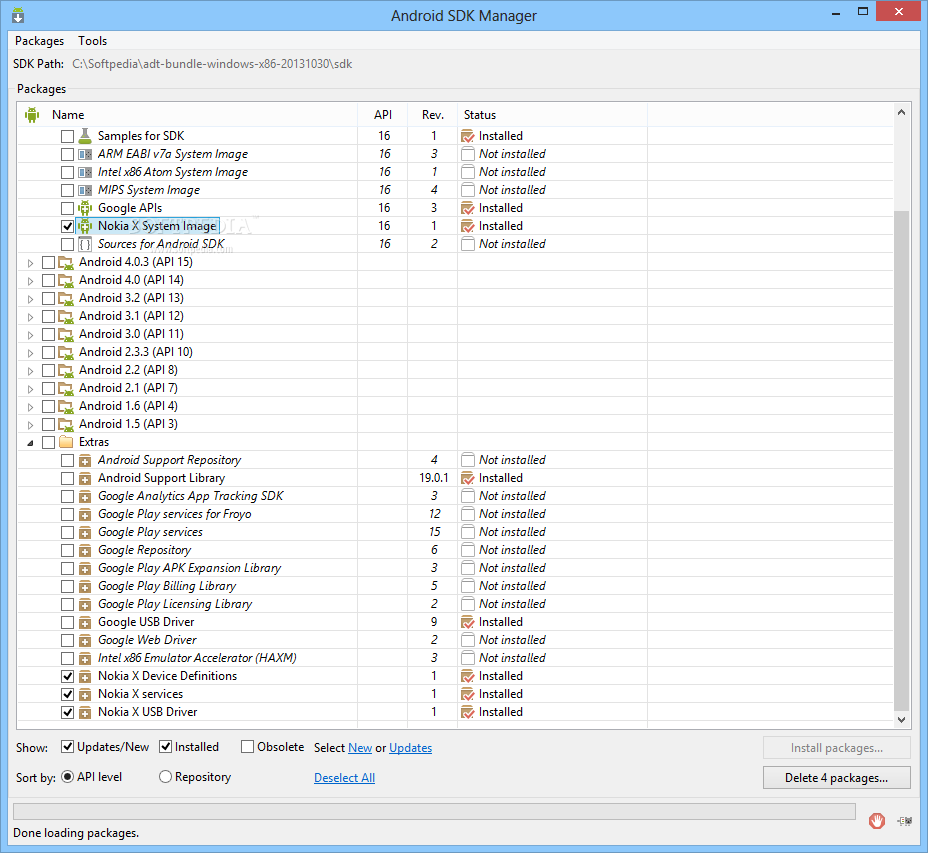This screenshot has width=928, height=853.
Task: Click the Android SDK Manager title bar icon
Action: coord(18,15)
